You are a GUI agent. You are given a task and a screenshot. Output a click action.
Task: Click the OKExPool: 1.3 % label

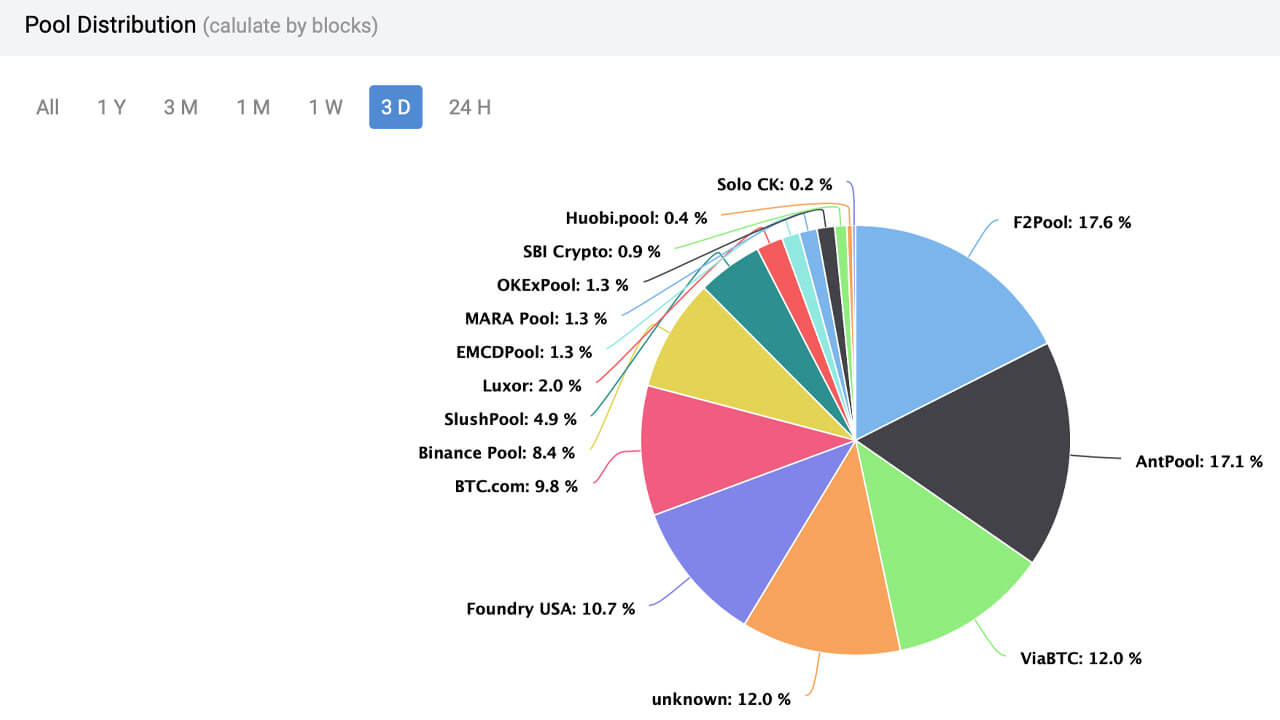tap(563, 285)
